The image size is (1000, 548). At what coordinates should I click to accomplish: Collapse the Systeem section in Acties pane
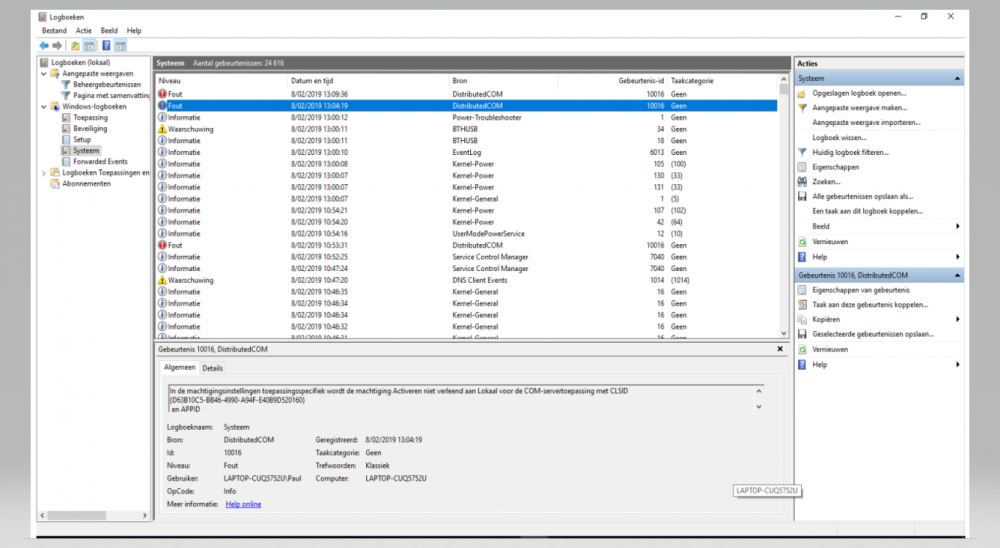pos(958,78)
